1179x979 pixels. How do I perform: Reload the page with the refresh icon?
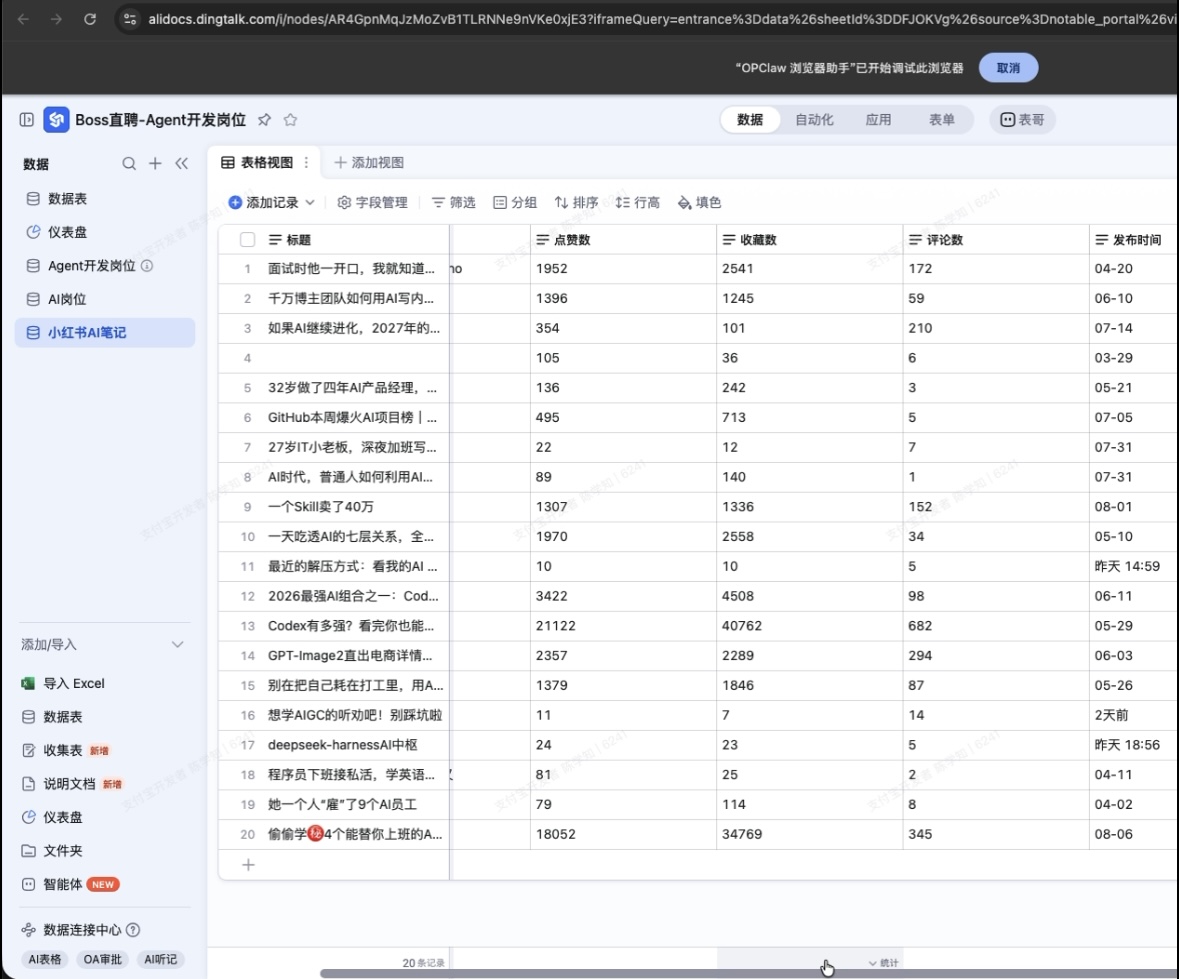(89, 19)
